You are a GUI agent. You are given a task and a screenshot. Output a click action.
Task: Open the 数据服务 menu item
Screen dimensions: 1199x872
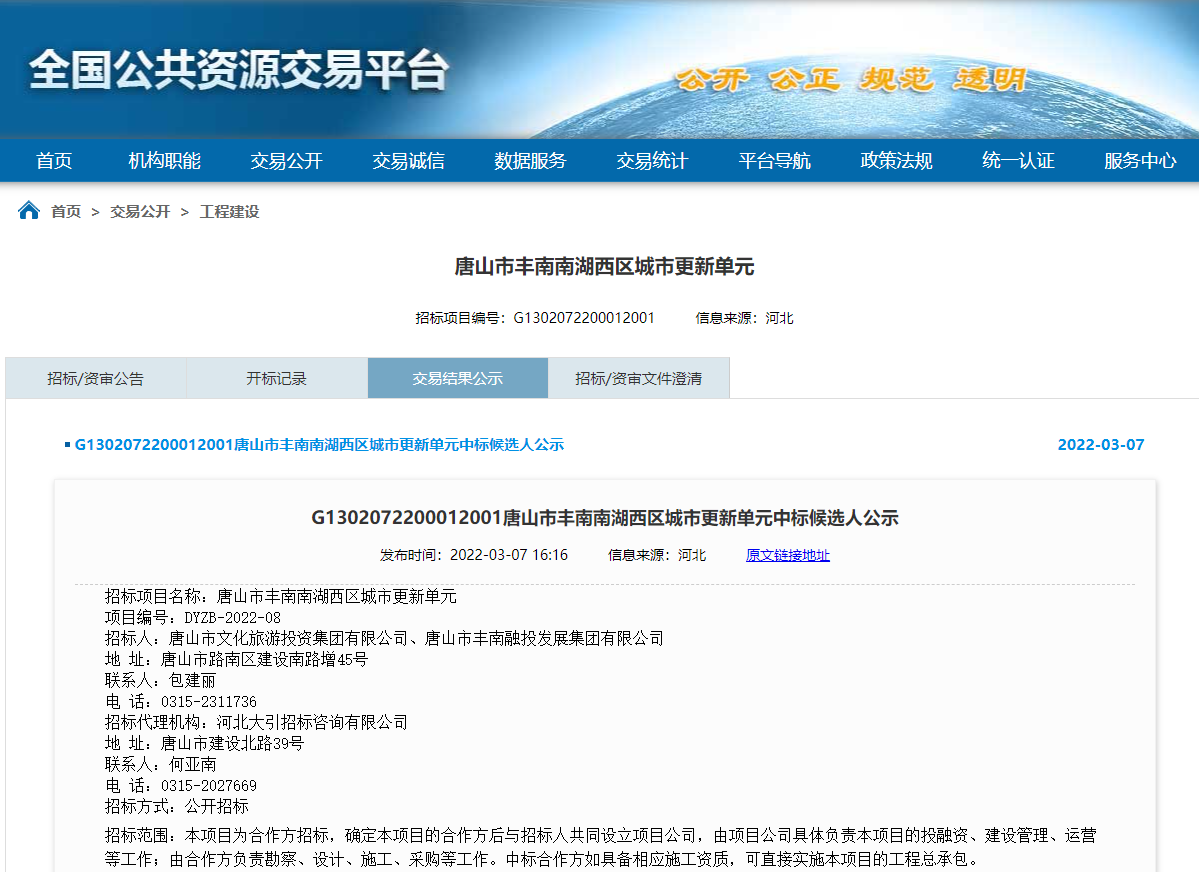(530, 161)
